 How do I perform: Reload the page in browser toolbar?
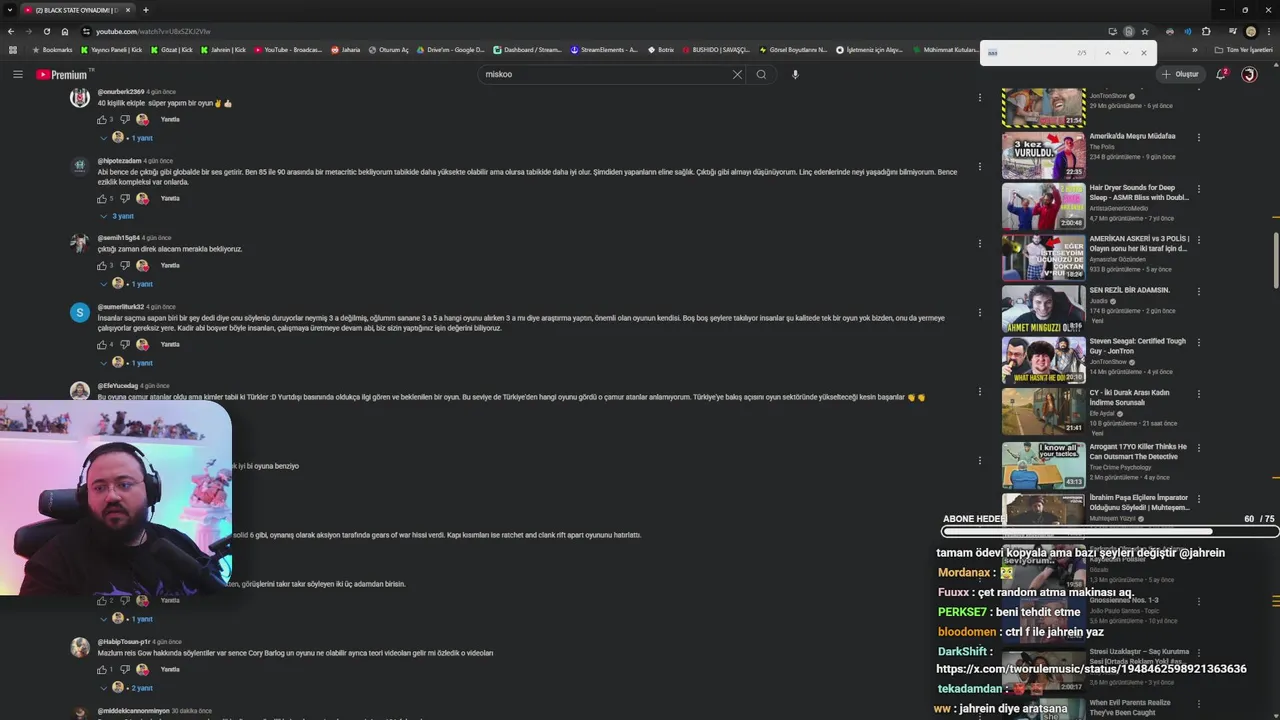[x=46, y=31]
